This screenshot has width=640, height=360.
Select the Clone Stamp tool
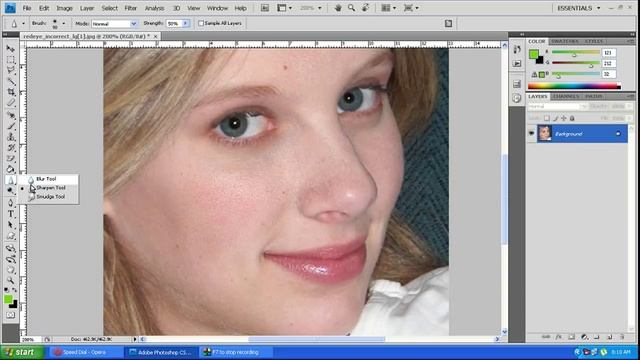point(11,137)
